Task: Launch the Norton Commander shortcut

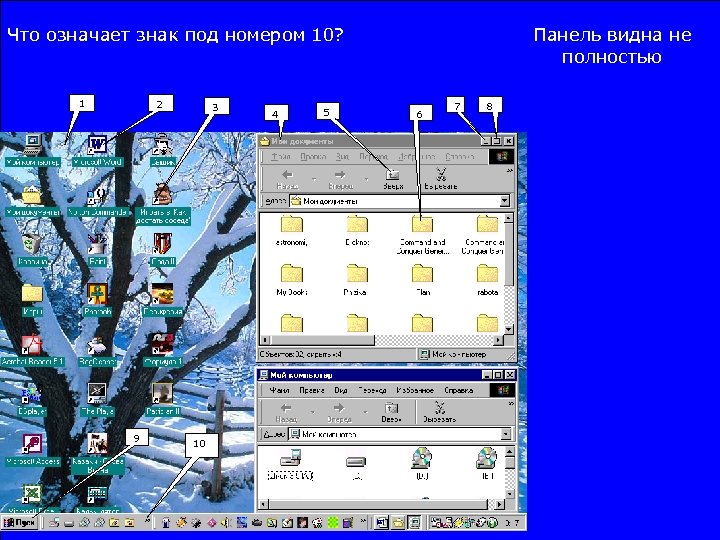Action: (x=97, y=201)
